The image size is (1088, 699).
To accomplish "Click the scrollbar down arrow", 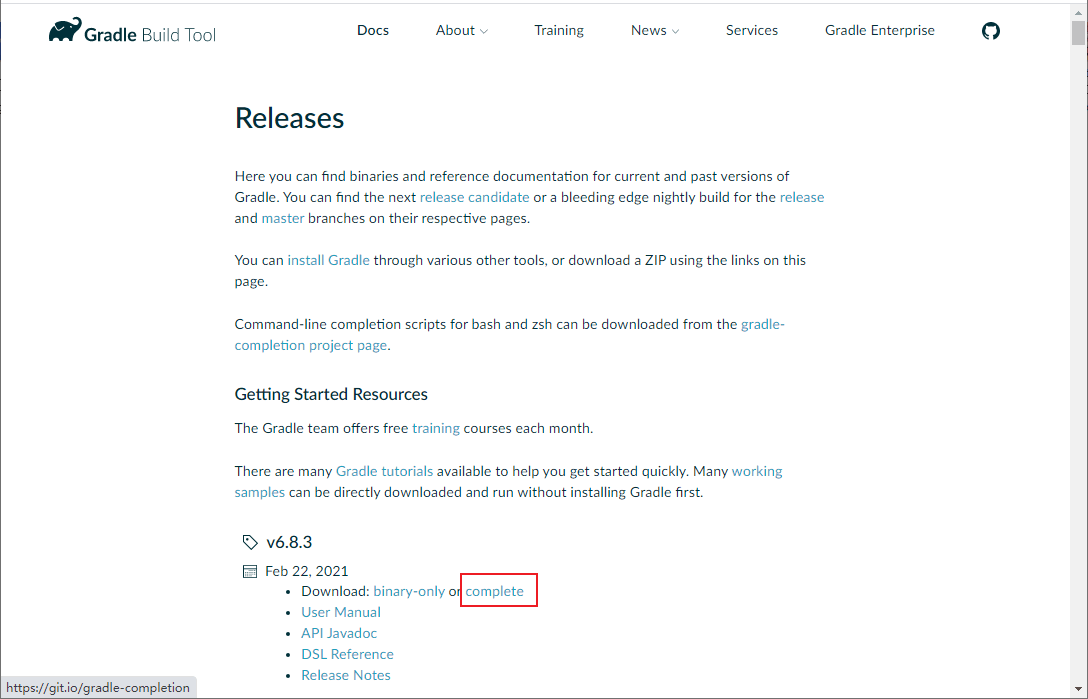I will (x=1078, y=689).
